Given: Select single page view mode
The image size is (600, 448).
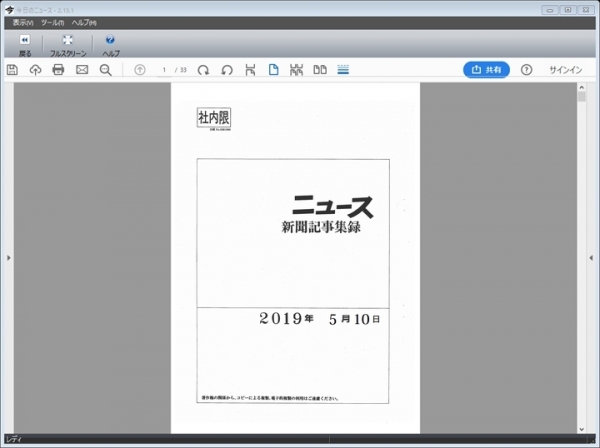Looking at the screenshot, I should click(x=273, y=70).
